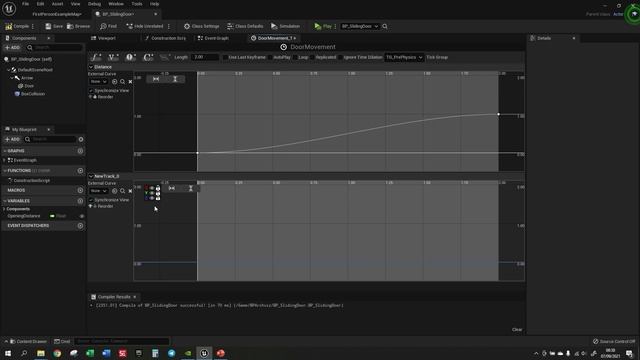640x360 pixels.
Task: Switch to the Construction Script tab
Action: click(165, 38)
